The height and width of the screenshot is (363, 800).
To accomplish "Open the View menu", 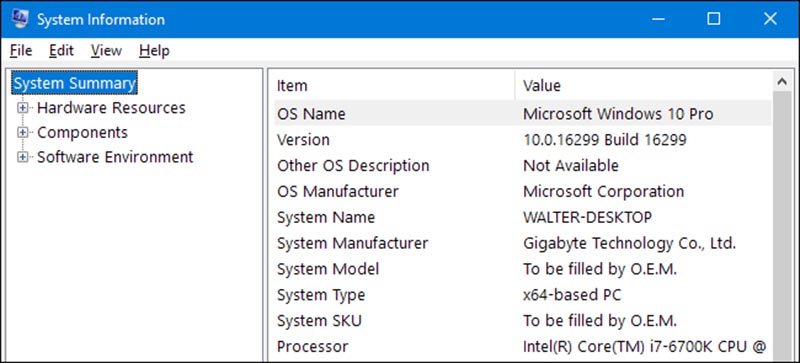I will (x=106, y=51).
